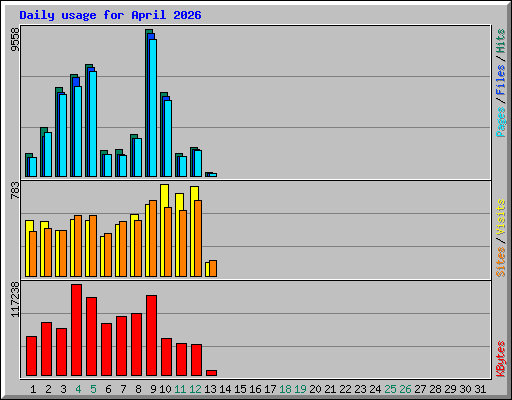Screen dimensions: 512x400
Task: Click the orange sites bar for day 1
Action: [33, 254]
